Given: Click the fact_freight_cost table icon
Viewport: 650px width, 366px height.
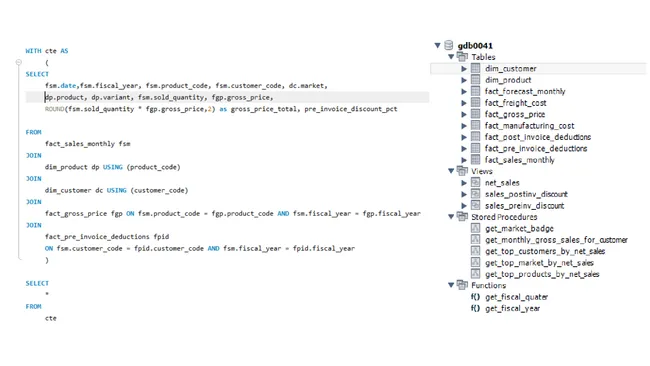Looking at the screenshot, I should tap(475, 102).
